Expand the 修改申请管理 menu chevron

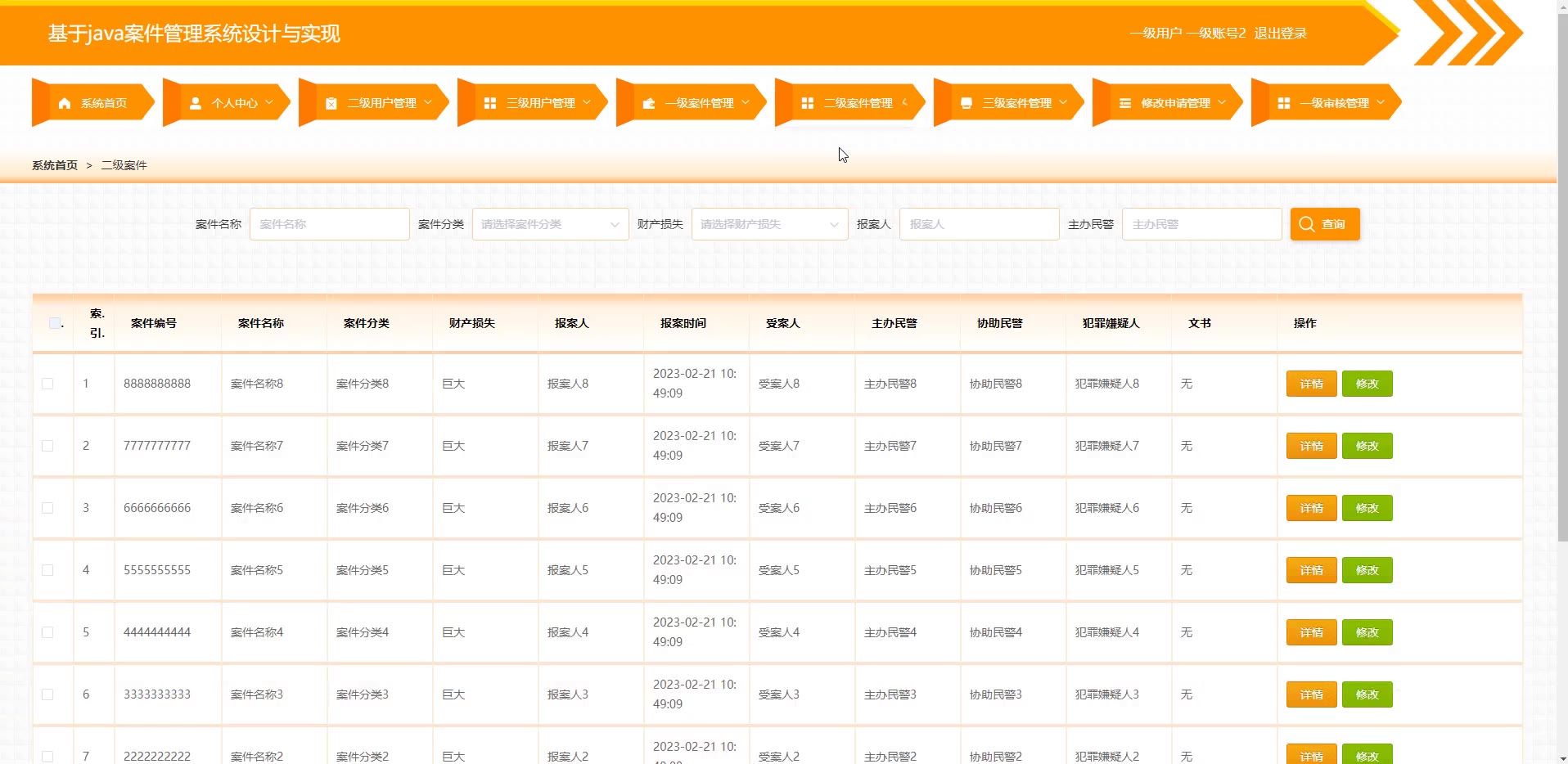(x=1222, y=102)
